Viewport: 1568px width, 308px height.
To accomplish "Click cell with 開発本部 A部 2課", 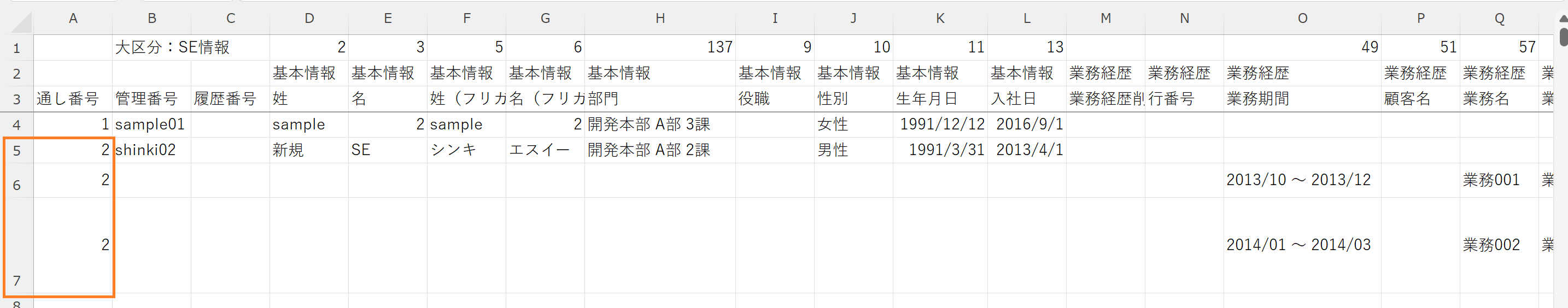I will [x=659, y=150].
